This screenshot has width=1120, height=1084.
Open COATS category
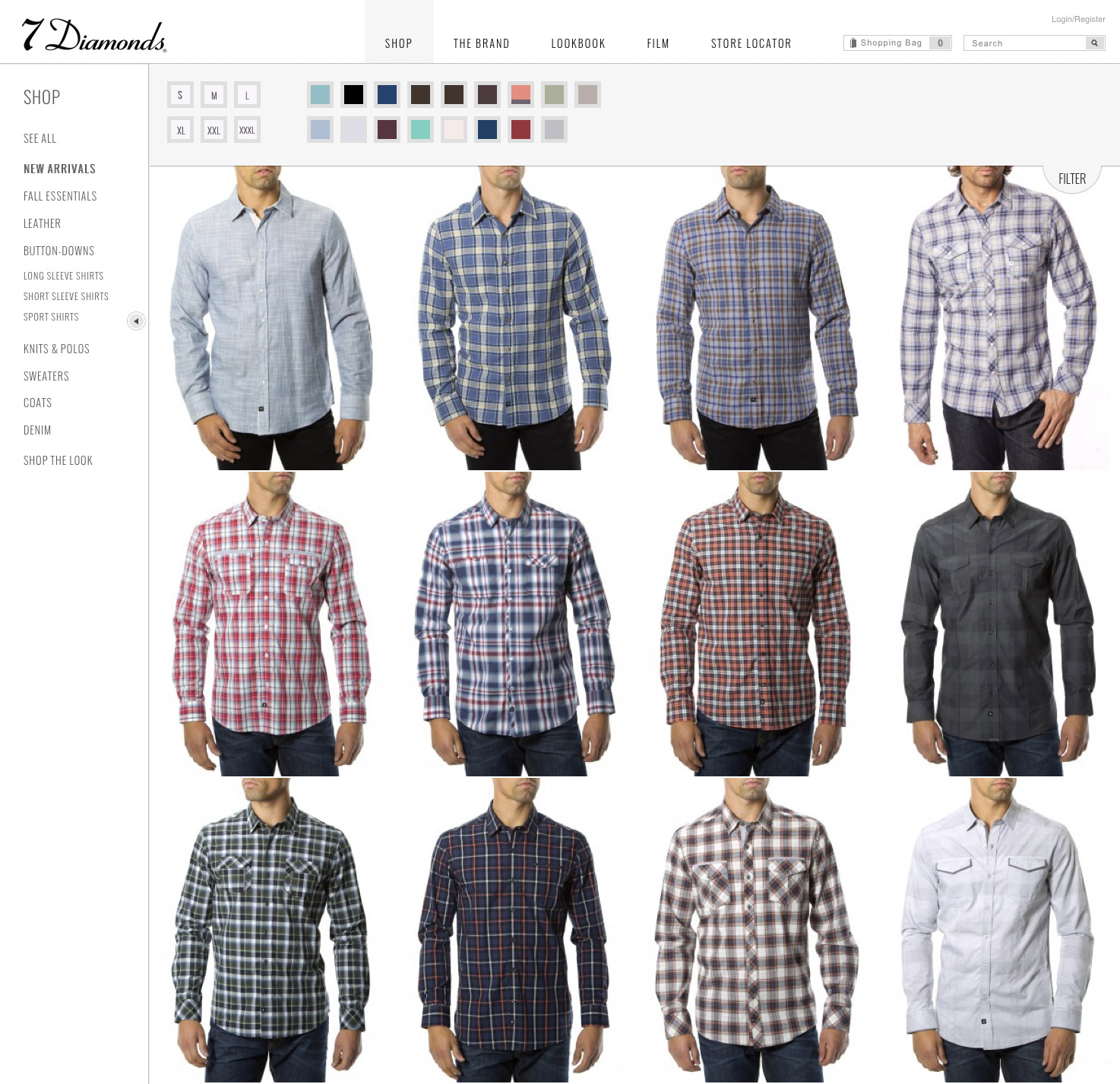37,403
